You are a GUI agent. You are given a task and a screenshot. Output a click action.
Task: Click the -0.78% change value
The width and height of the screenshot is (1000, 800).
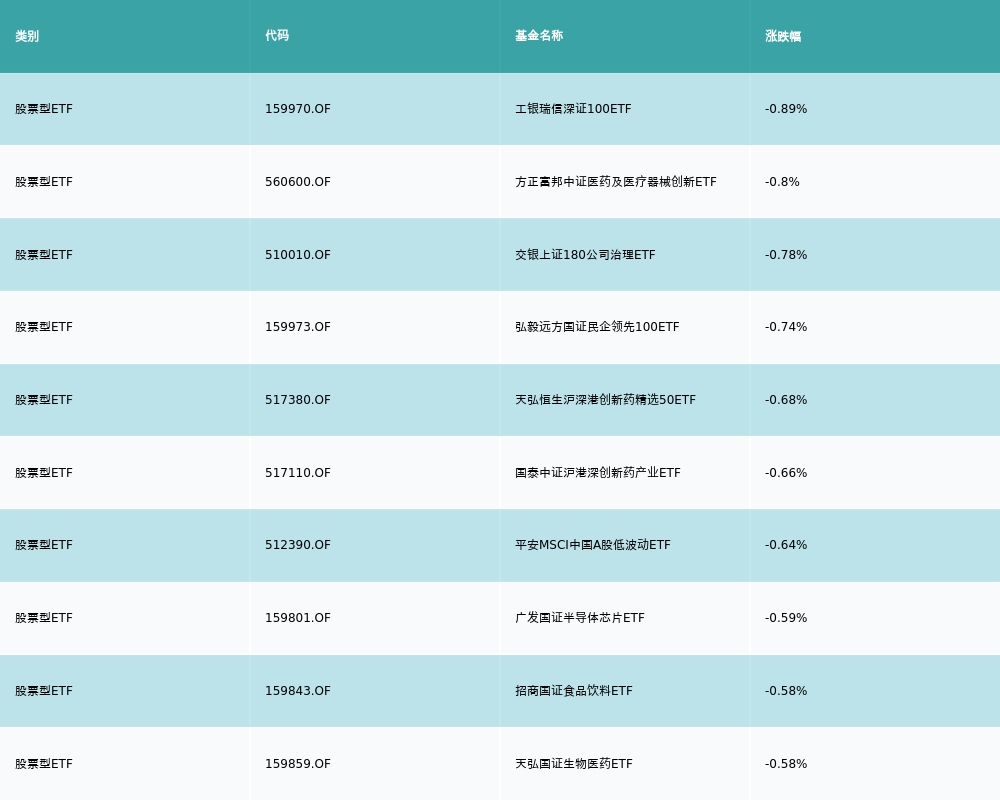786,255
